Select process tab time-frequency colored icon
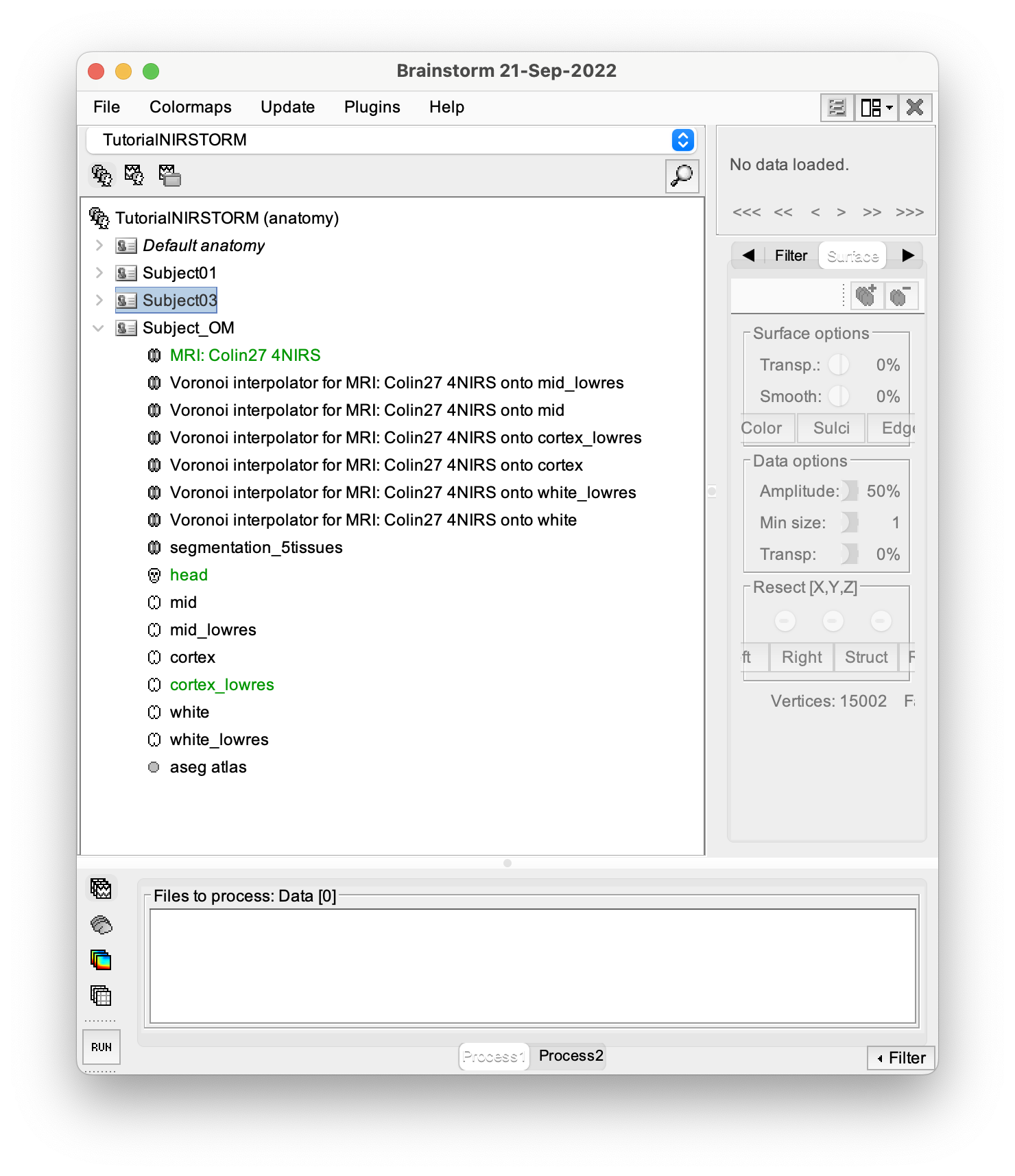This screenshot has width=1015, height=1176. point(101,960)
